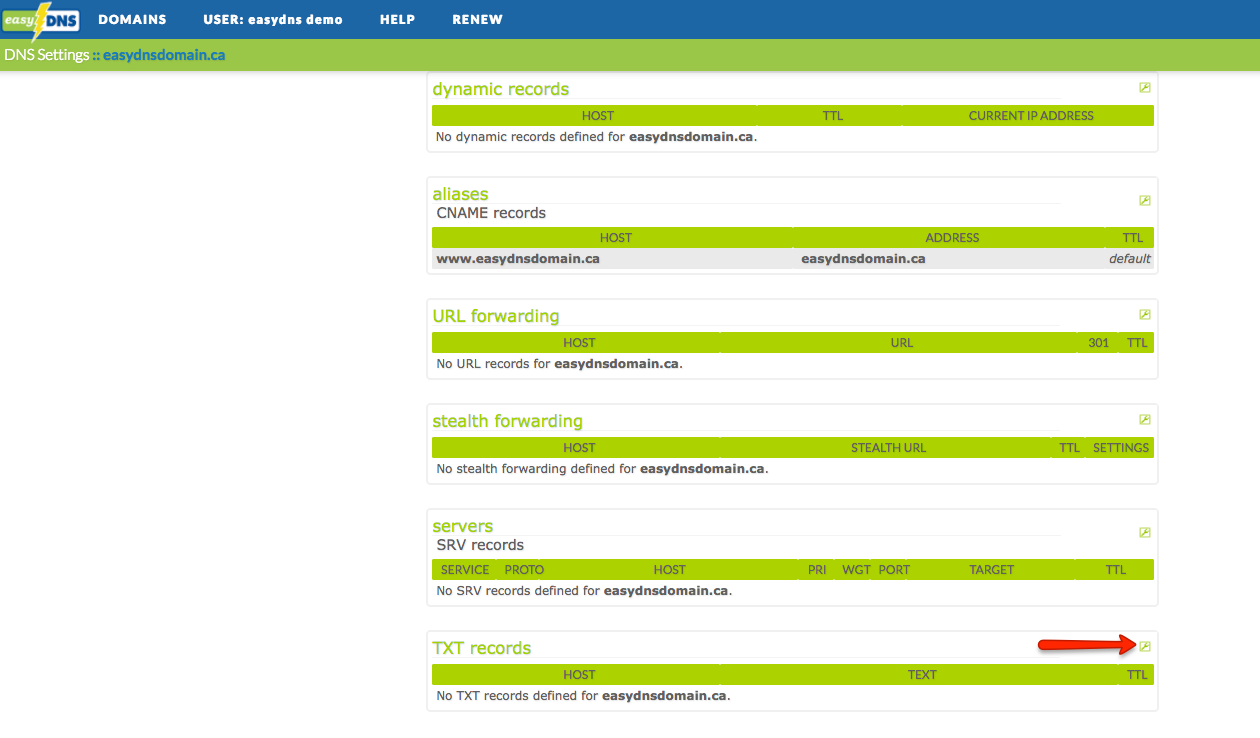Viewport: 1260px width, 738px height.
Task: Click the default TTL value in aliases
Action: (1130, 258)
